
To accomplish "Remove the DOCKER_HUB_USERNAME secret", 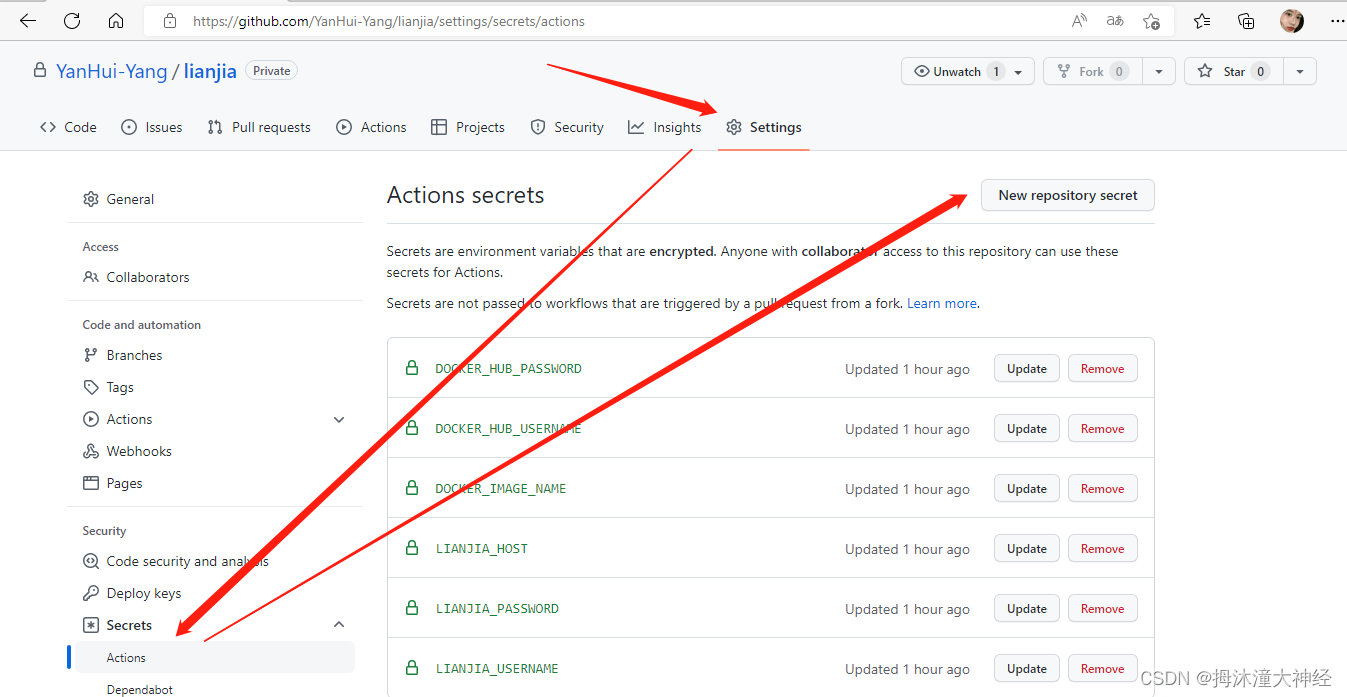I will [1102, 429].
